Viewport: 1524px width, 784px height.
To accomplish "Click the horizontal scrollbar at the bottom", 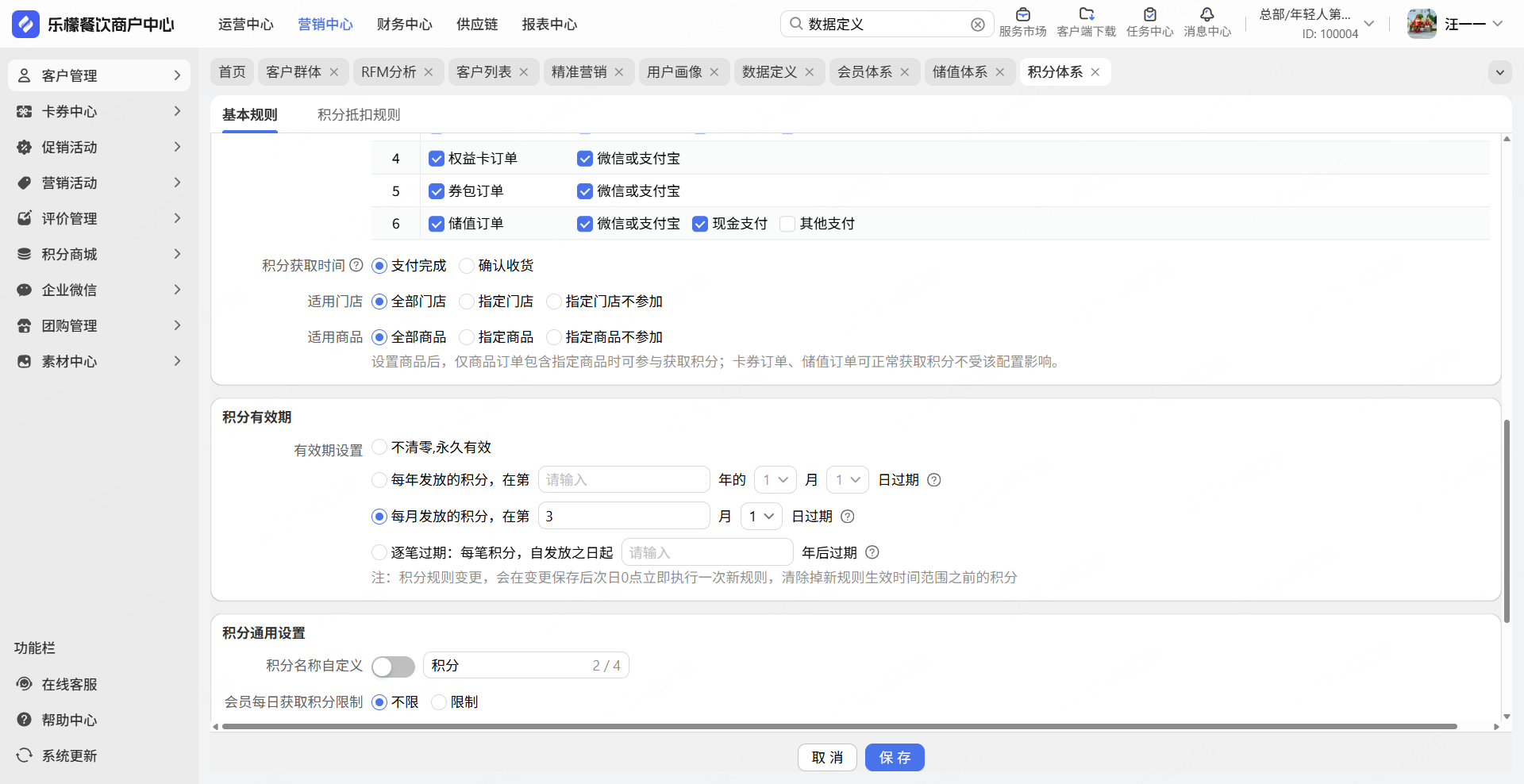I will (838, 726).
